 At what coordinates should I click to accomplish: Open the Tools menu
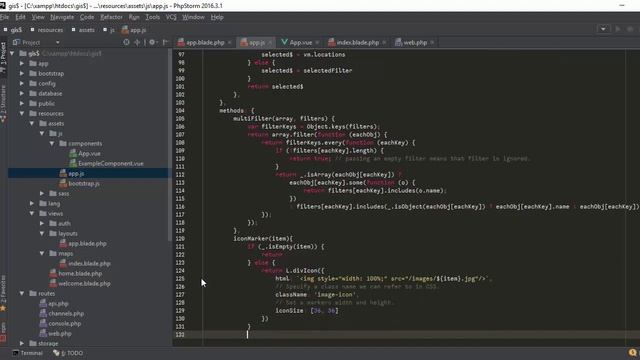153,17
